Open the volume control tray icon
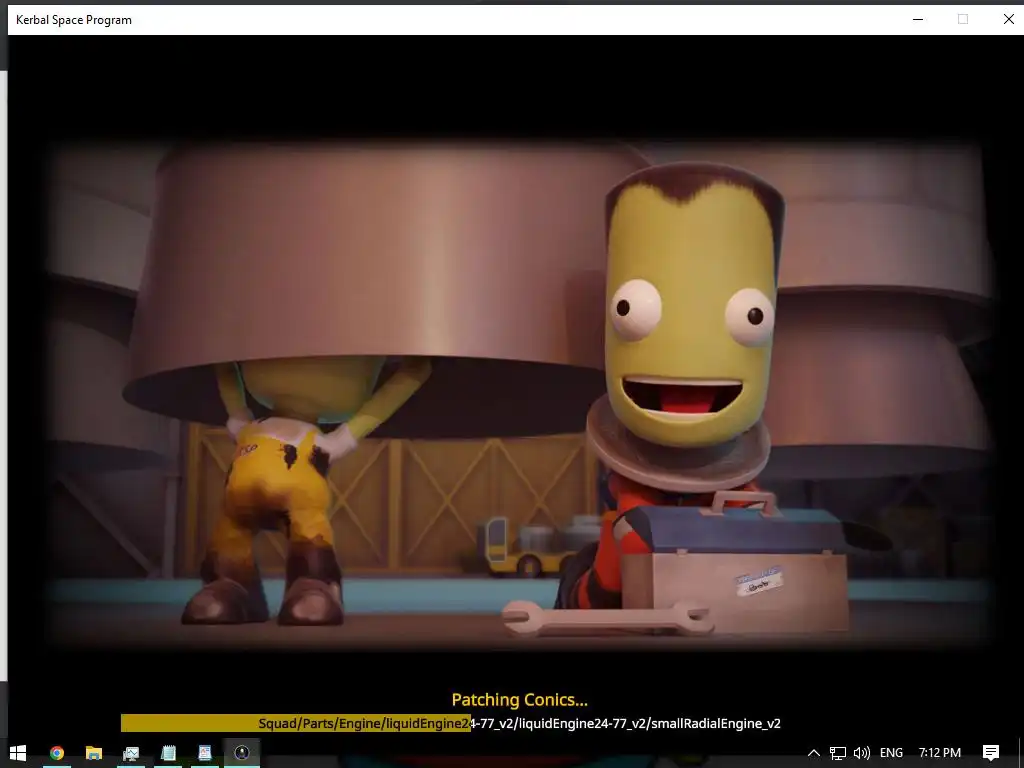This screenshot has width=1024, height=768. click(861, 753)
